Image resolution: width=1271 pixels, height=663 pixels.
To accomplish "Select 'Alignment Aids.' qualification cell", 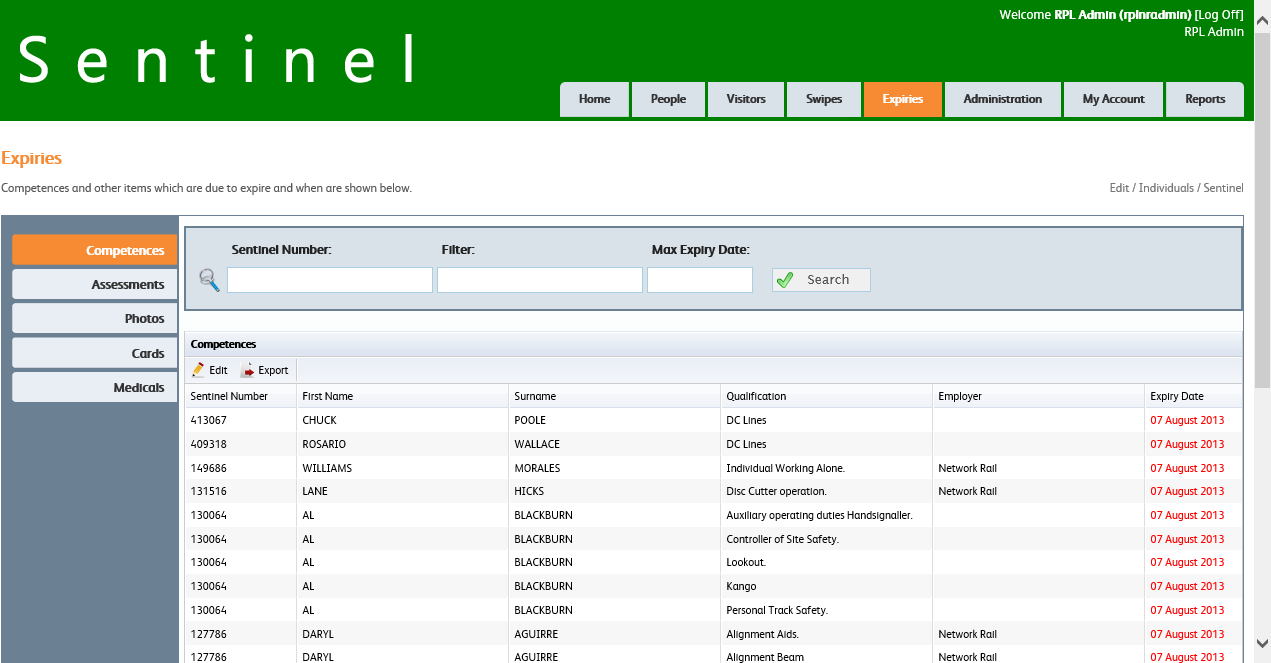I will (x=827, y=634).
